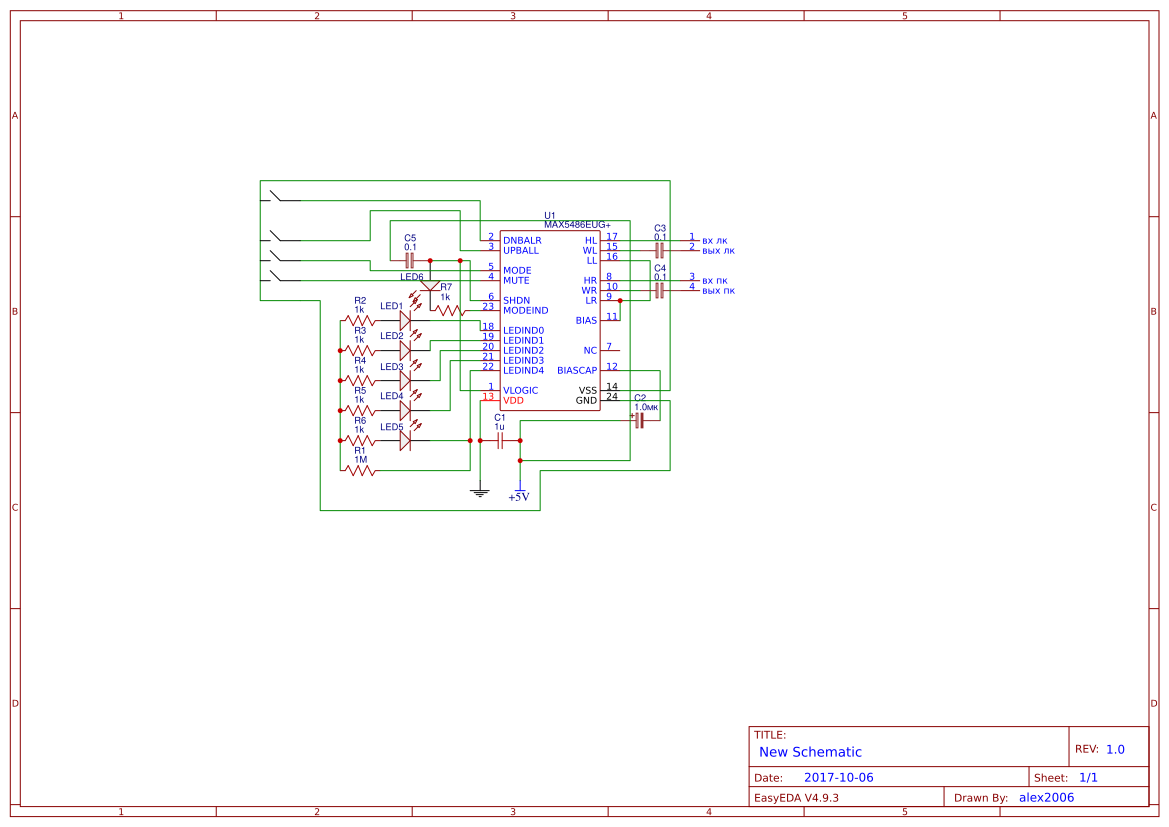The width and height of the screenshot is (1169, 827).
Task: Select the topmost switch symbol
Action: (285, 197)
